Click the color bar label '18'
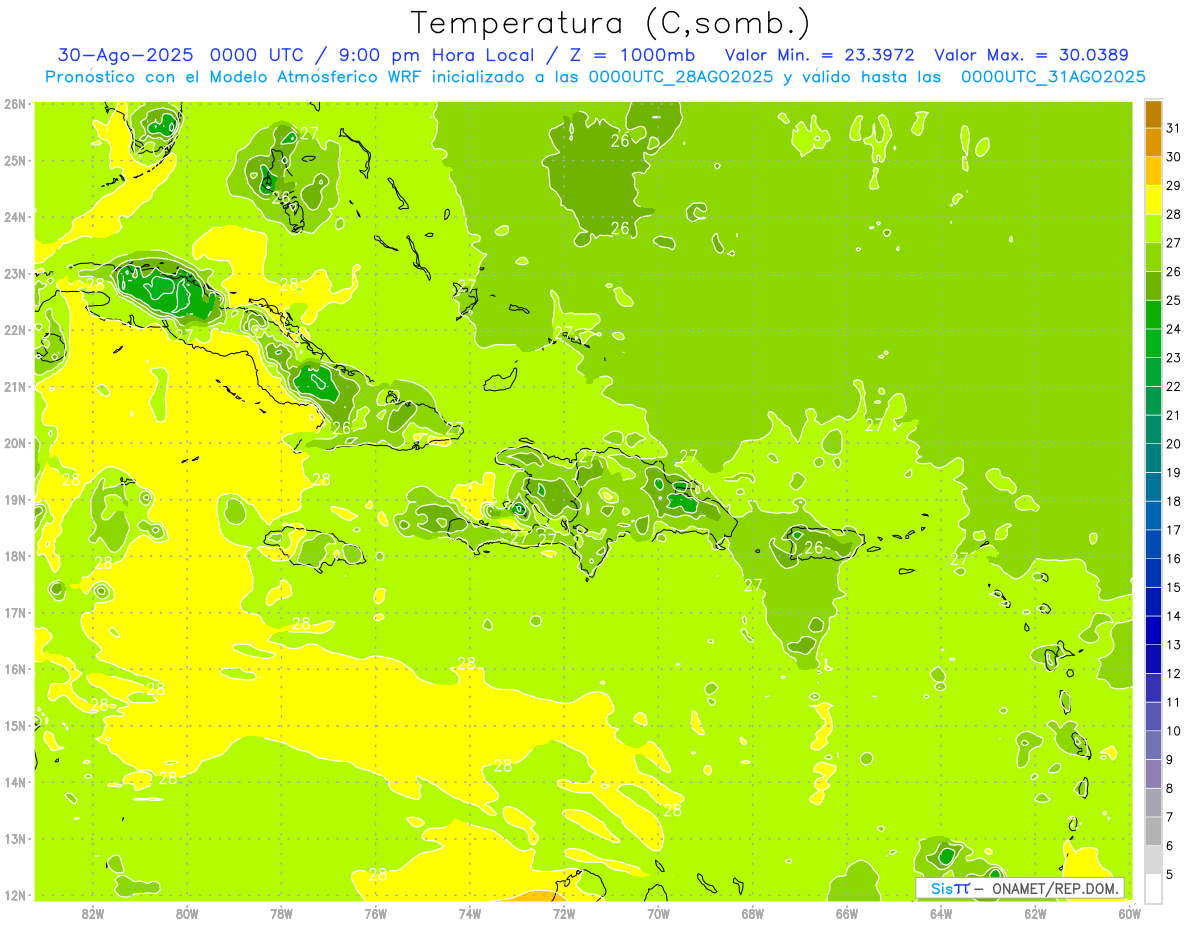 point(1174,501)
